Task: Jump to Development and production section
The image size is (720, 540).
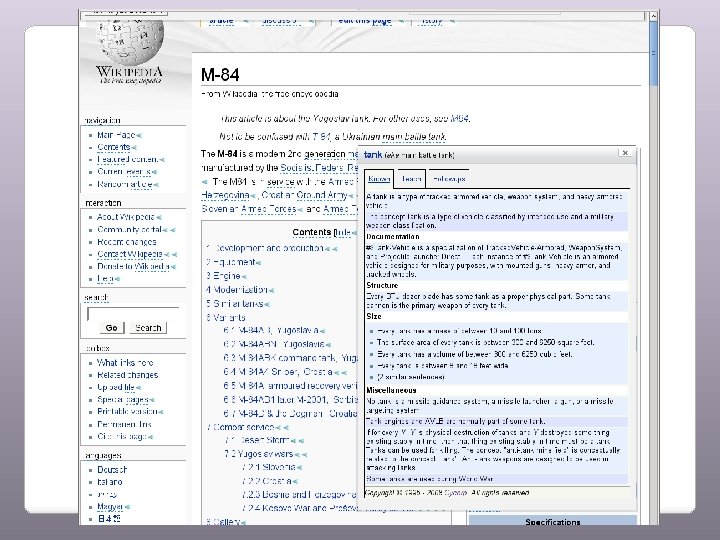Action: point(265,248)
